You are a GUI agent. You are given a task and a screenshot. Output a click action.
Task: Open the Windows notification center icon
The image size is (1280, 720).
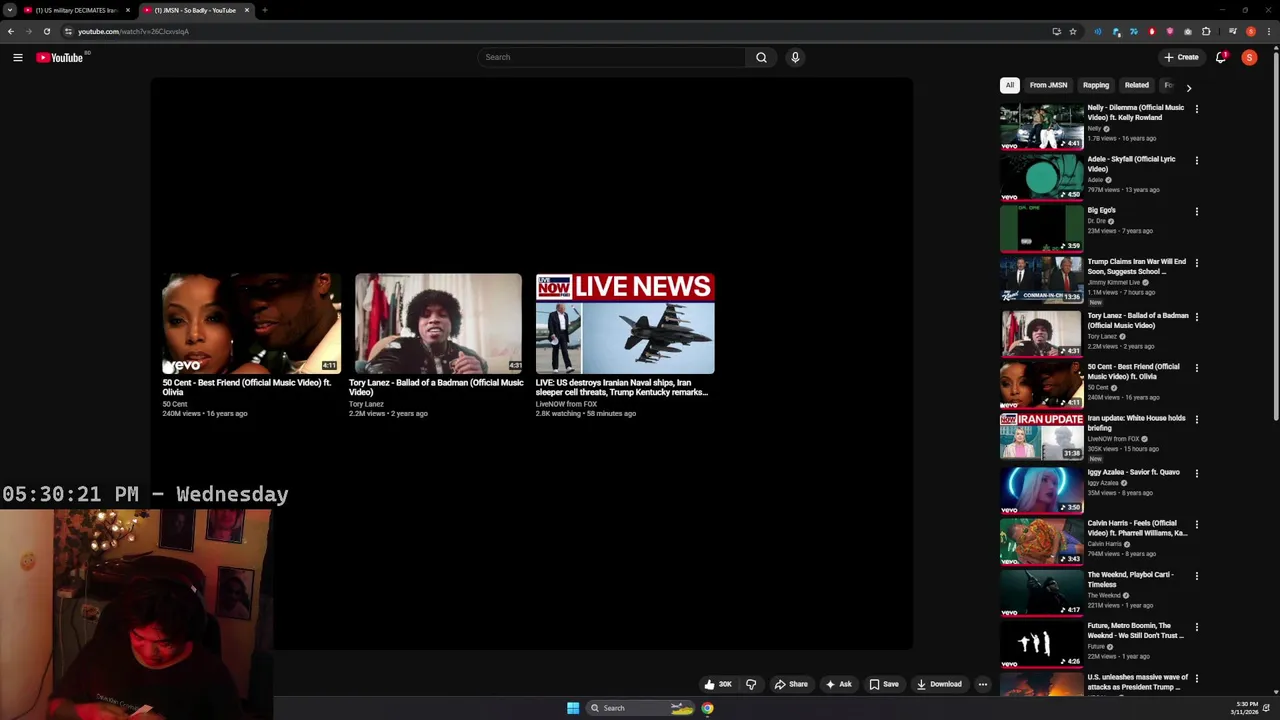1266,708
